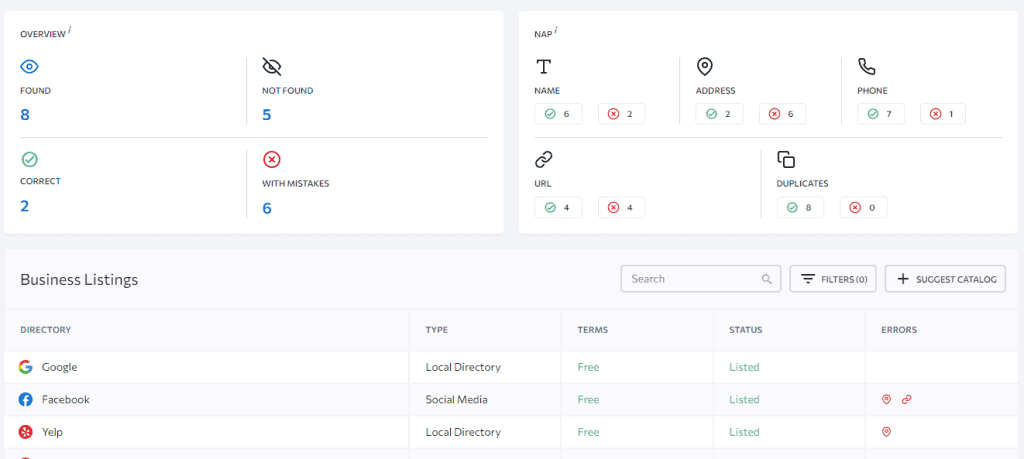Image resolution: width=1024 pixels, height=459 pixels.
Task: Click the Name text T icon
Action: tap(543, 67)
